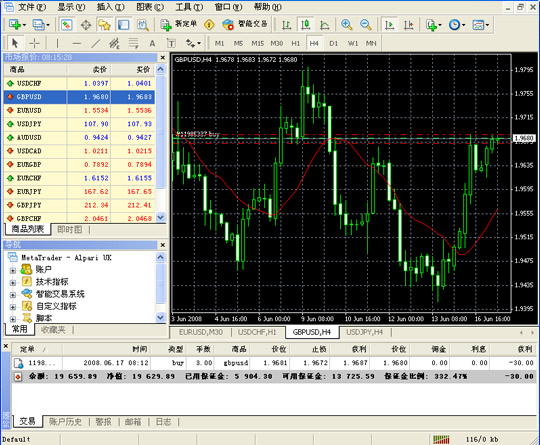Toggle the H1 timeframe button
Viewport: 540px width, 445px height.
[x=295, y=43]
